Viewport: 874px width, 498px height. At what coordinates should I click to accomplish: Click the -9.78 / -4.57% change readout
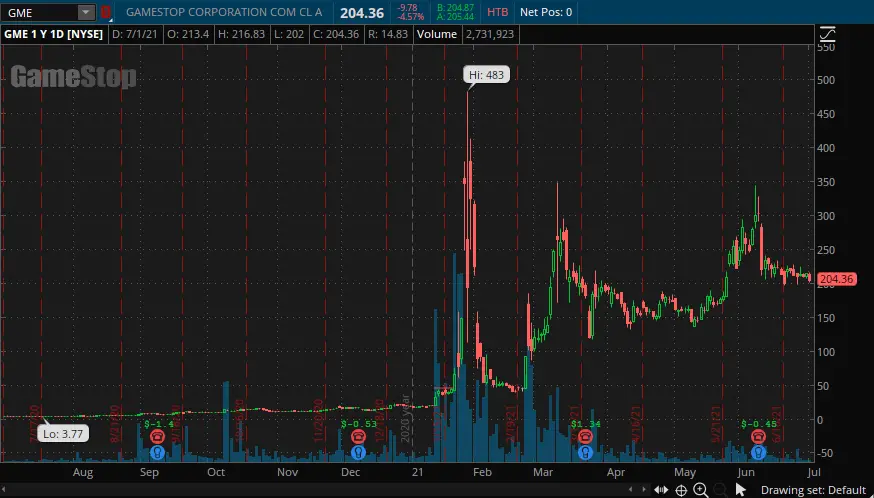[x=410, y=12]
